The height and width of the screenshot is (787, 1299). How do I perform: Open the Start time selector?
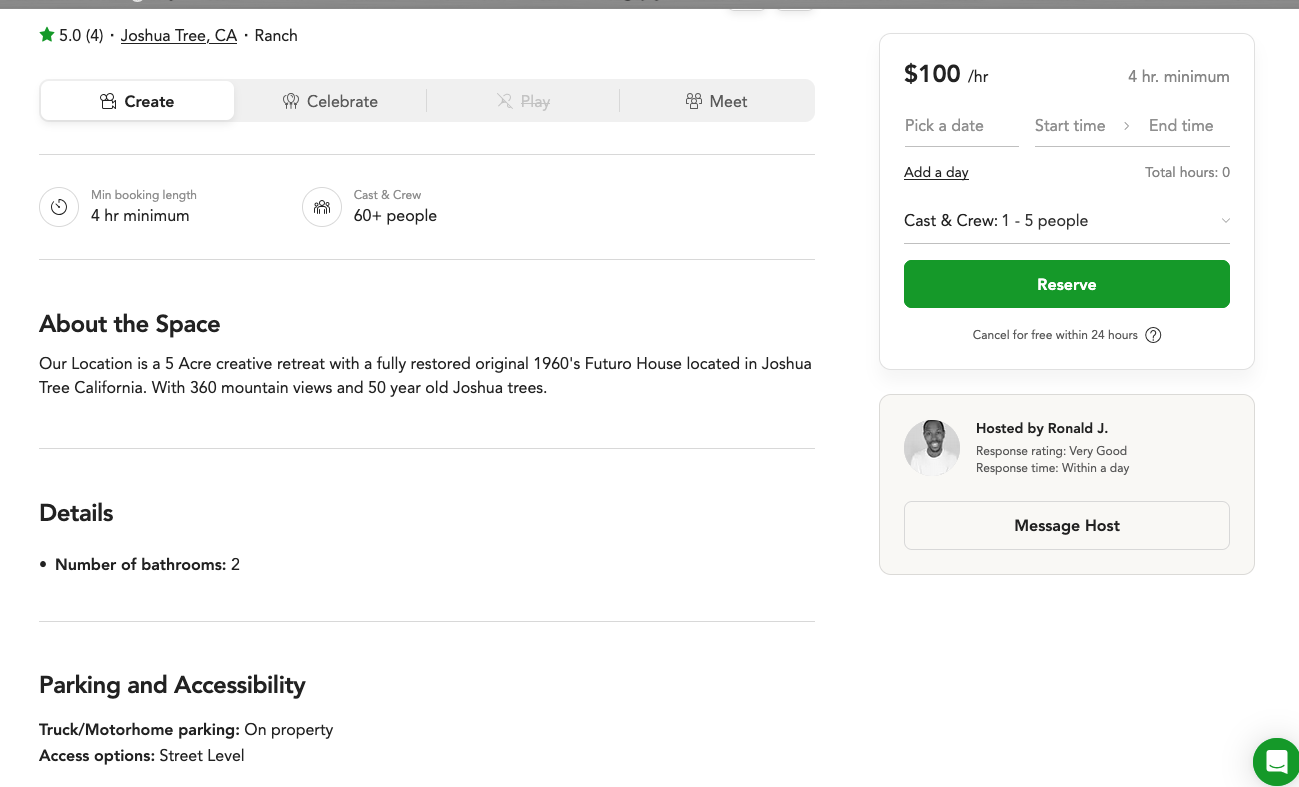1070,126
